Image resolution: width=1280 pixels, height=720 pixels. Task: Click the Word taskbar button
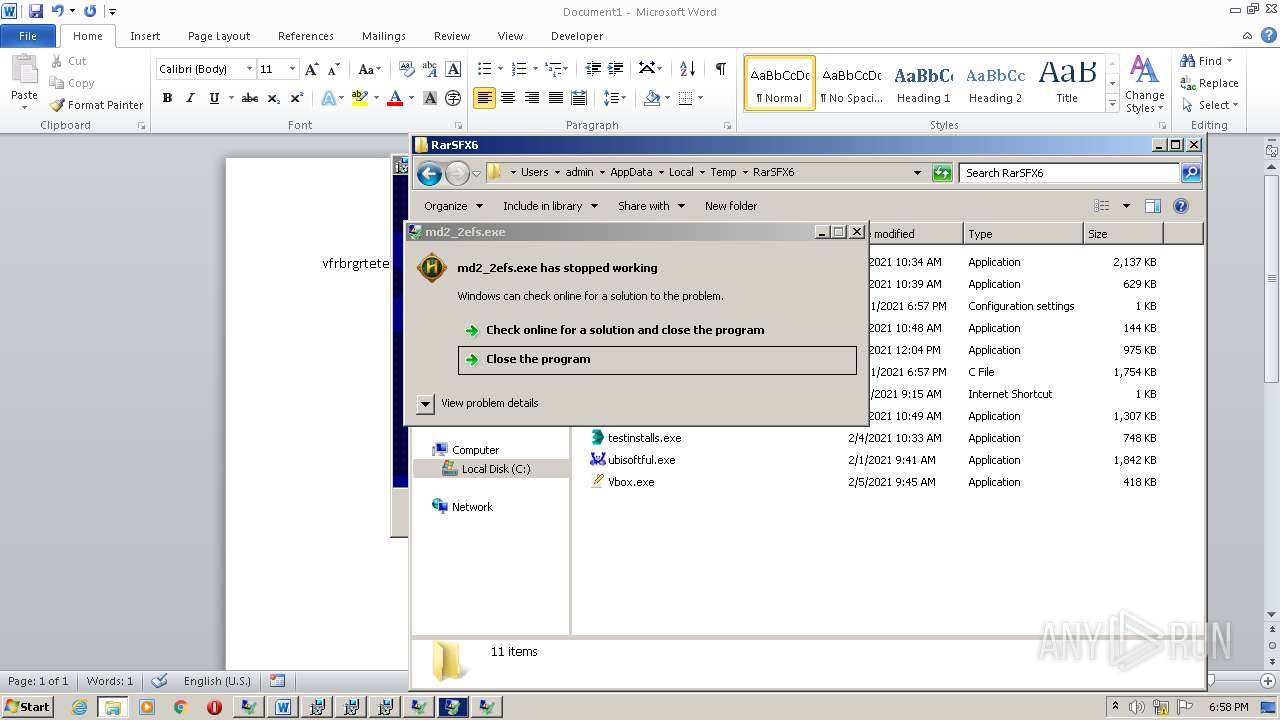pos(283,707)
